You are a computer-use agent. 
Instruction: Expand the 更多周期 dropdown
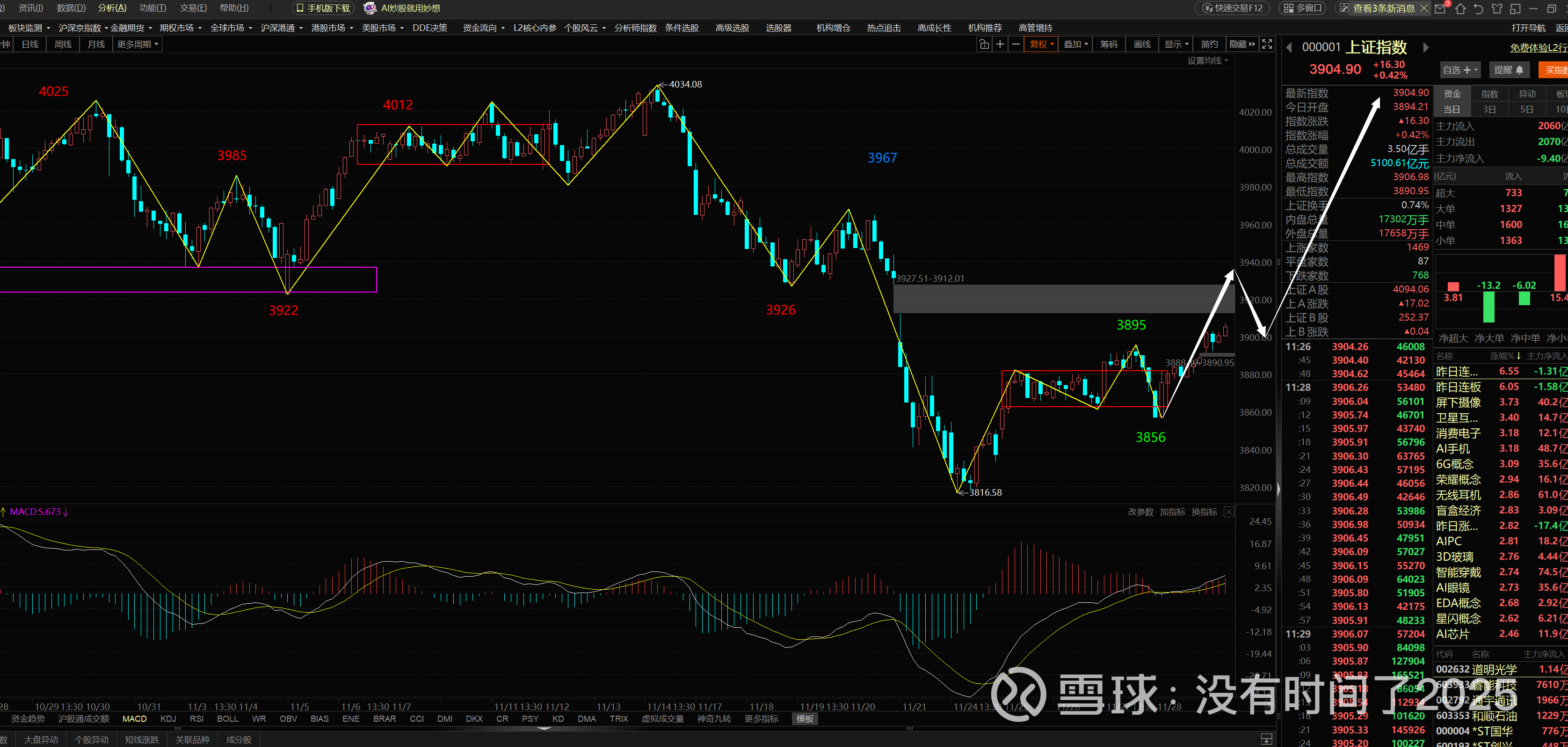(x=138, y=44)
